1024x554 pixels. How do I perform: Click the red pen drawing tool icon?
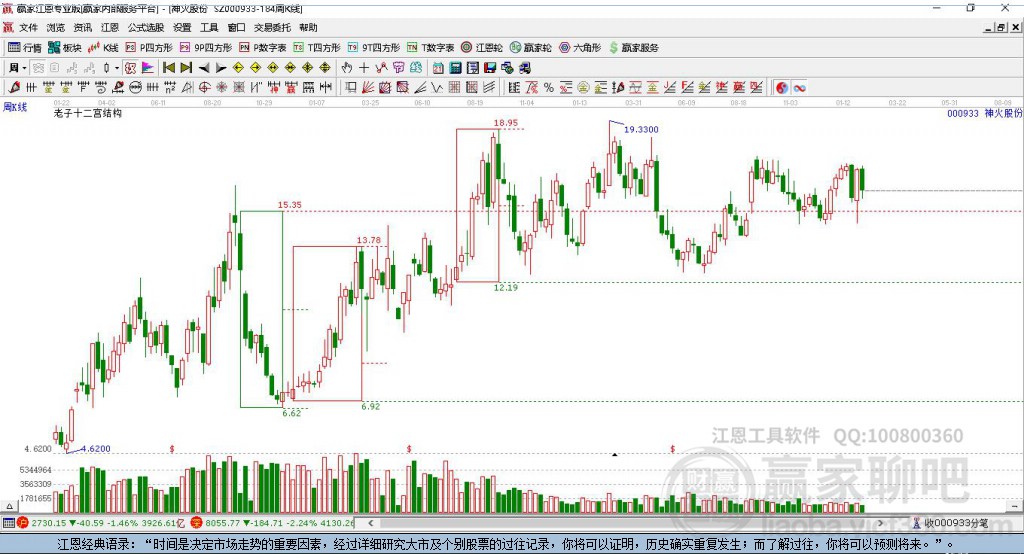click(14, 88)
